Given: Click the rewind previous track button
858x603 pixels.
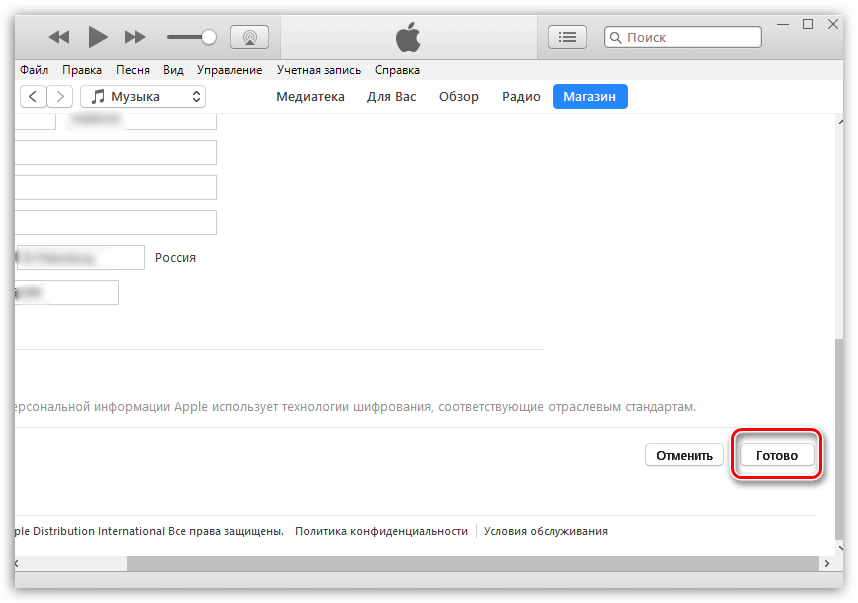Looking at the screenshot, I should [x=59, y=37].
